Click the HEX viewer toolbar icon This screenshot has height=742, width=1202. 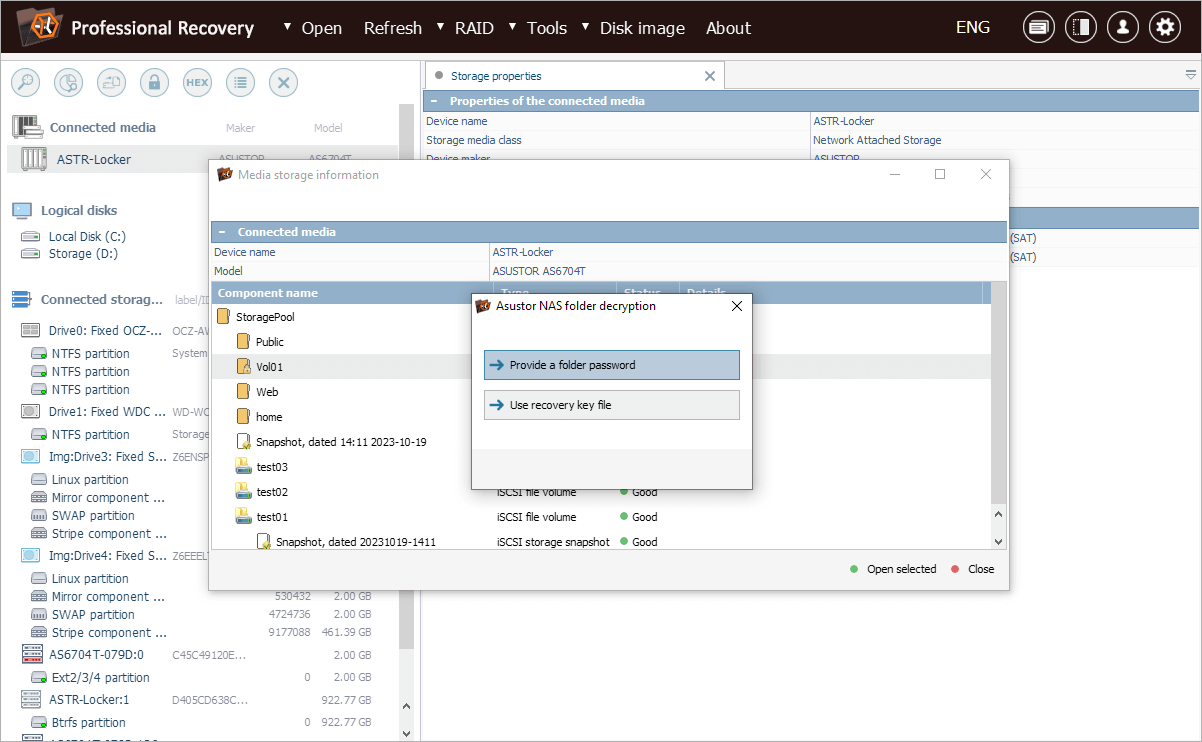197,83
